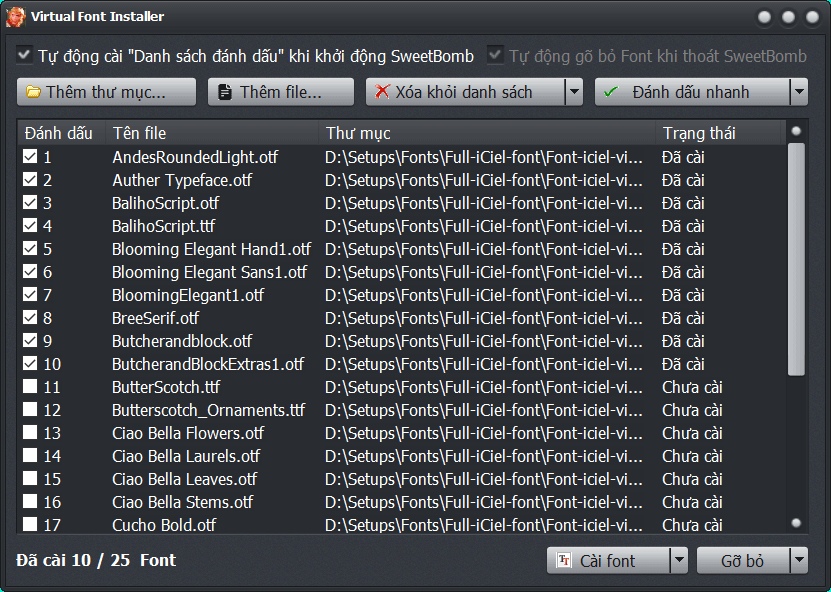Uncheck the box for AndesRoundedLight.otf
The width and height of the screenshot is (831, 592).
(30, 157)
